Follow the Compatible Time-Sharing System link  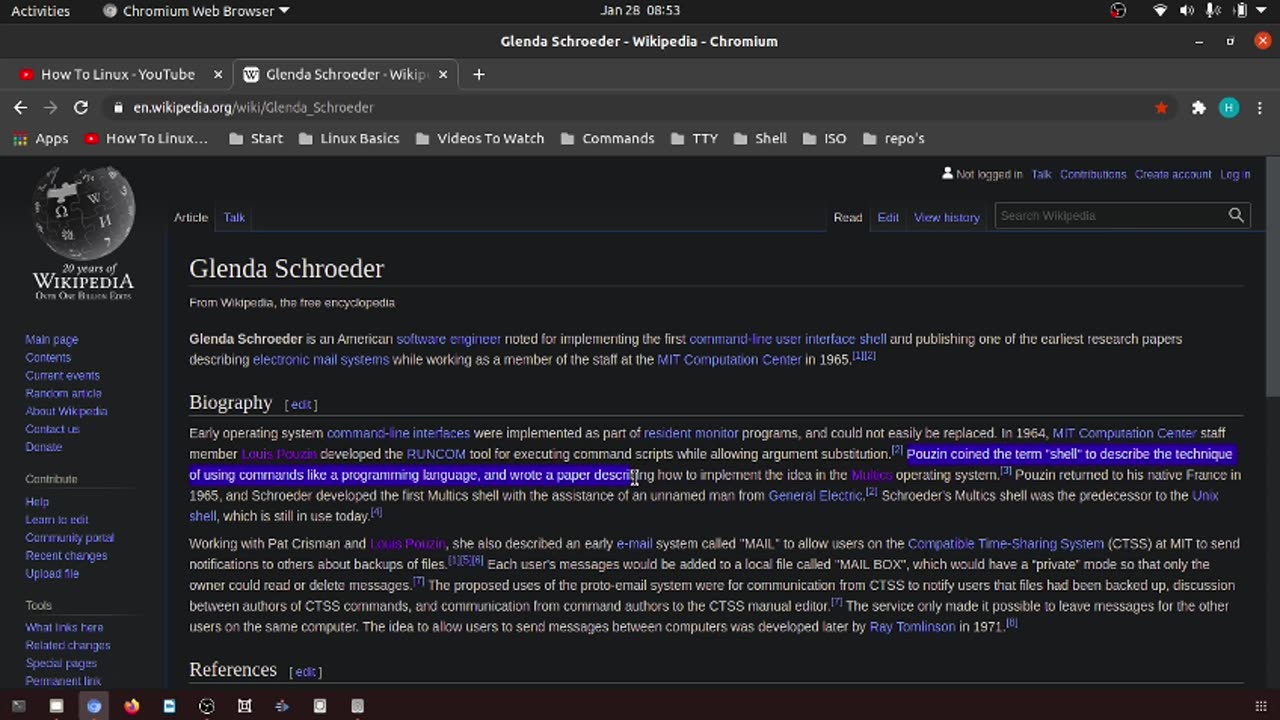1005,544
